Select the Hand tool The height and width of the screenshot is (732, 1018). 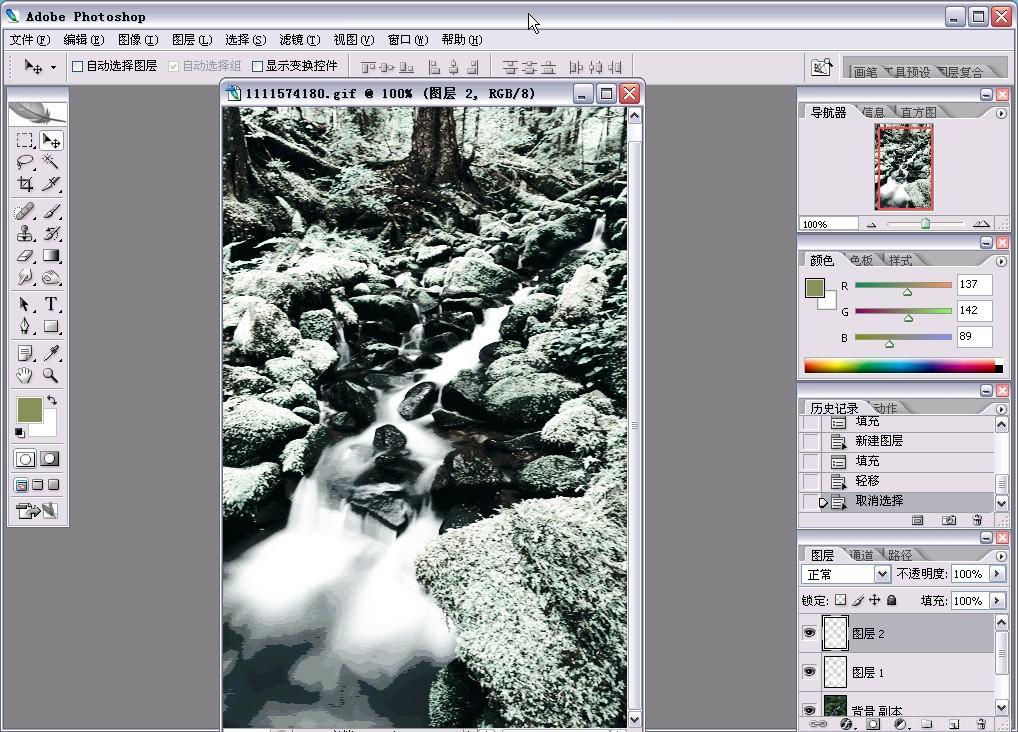pyautogui.click(x=25, y=375)
